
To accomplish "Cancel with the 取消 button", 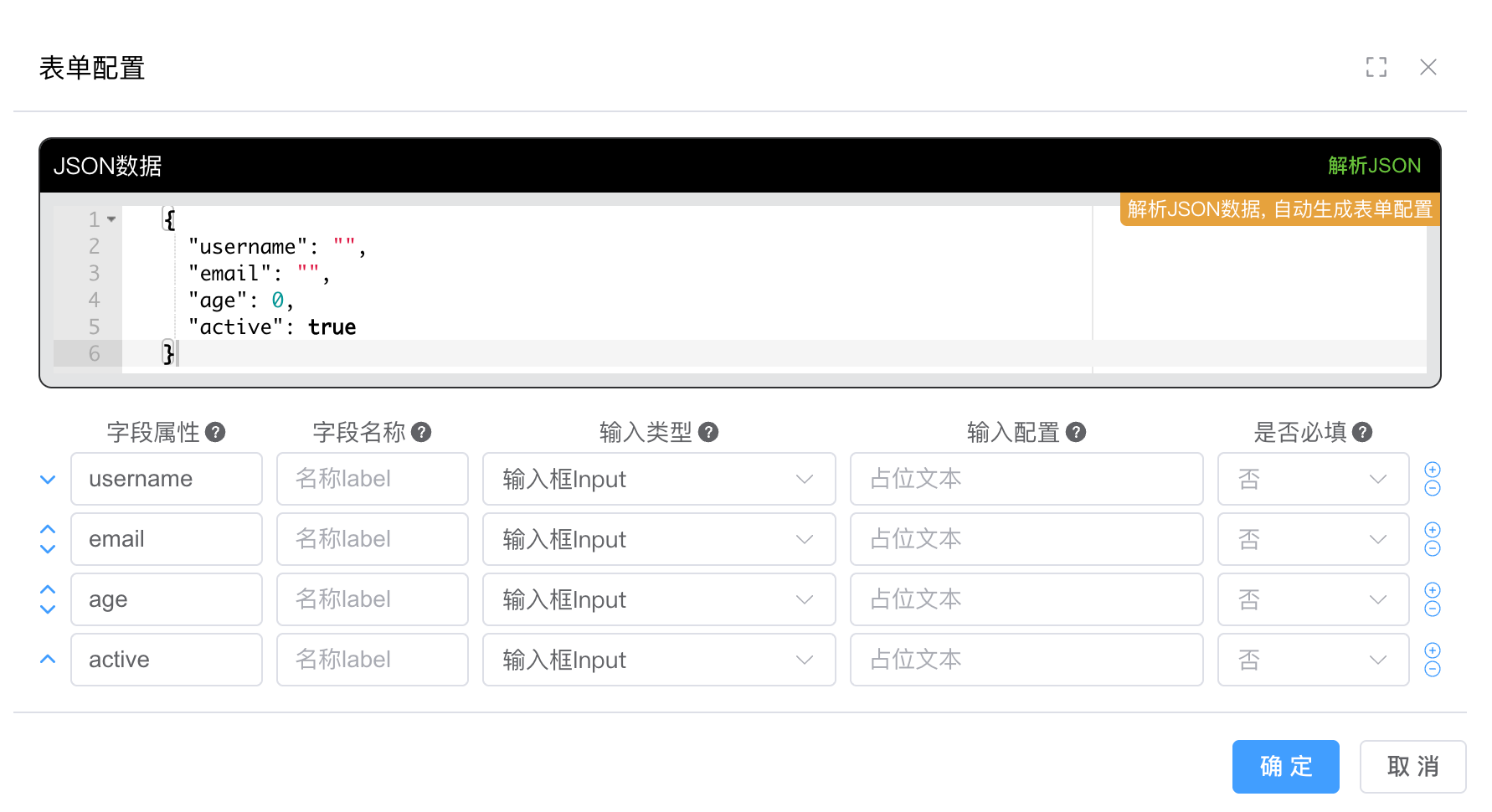I will pyautogui.click(x=1412, y=766).
